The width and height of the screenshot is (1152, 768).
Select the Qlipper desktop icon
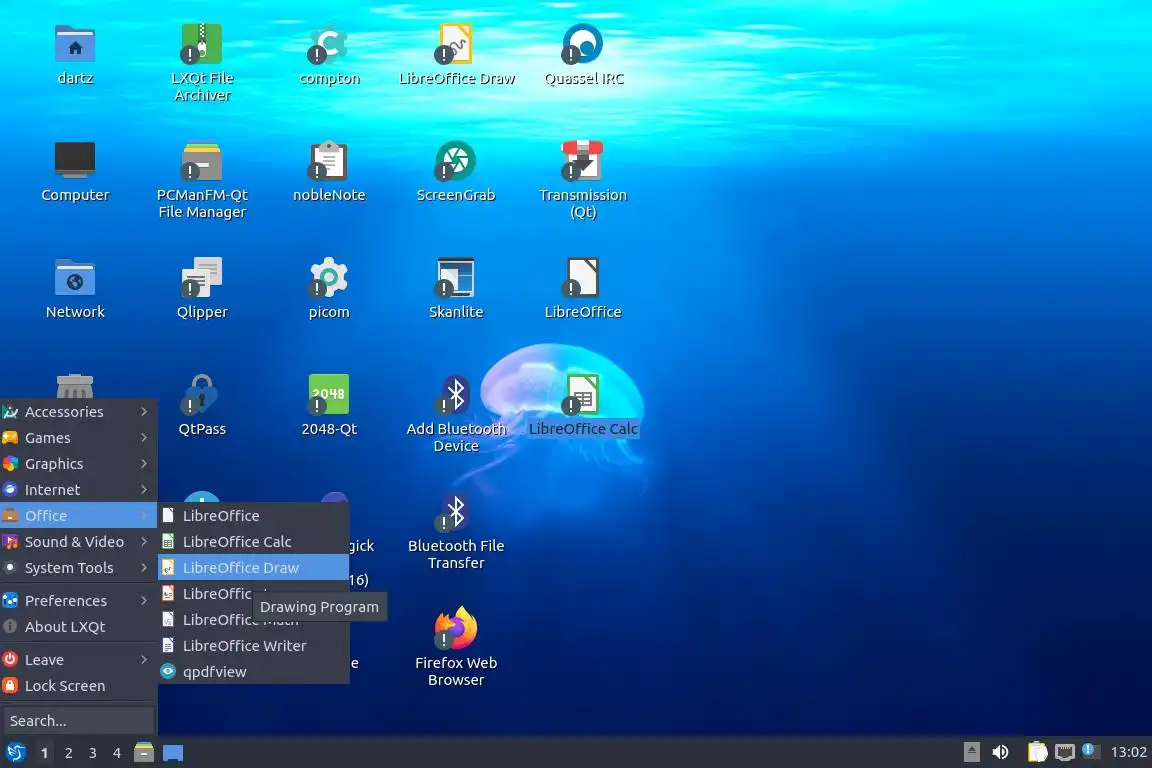coord(201,277)
